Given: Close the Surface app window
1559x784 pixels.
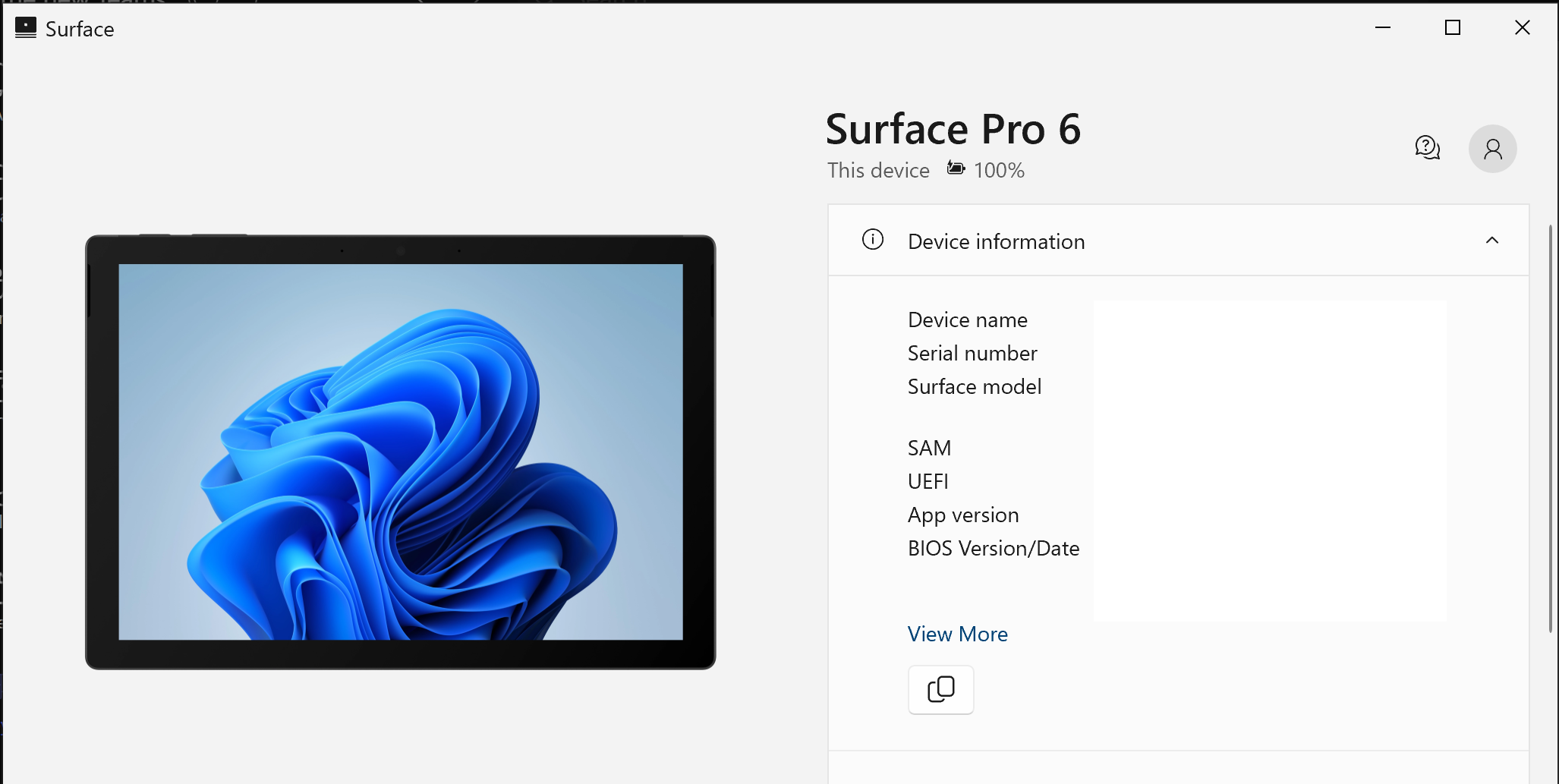Looking at the screenshot, I should tap(1522, 28).
